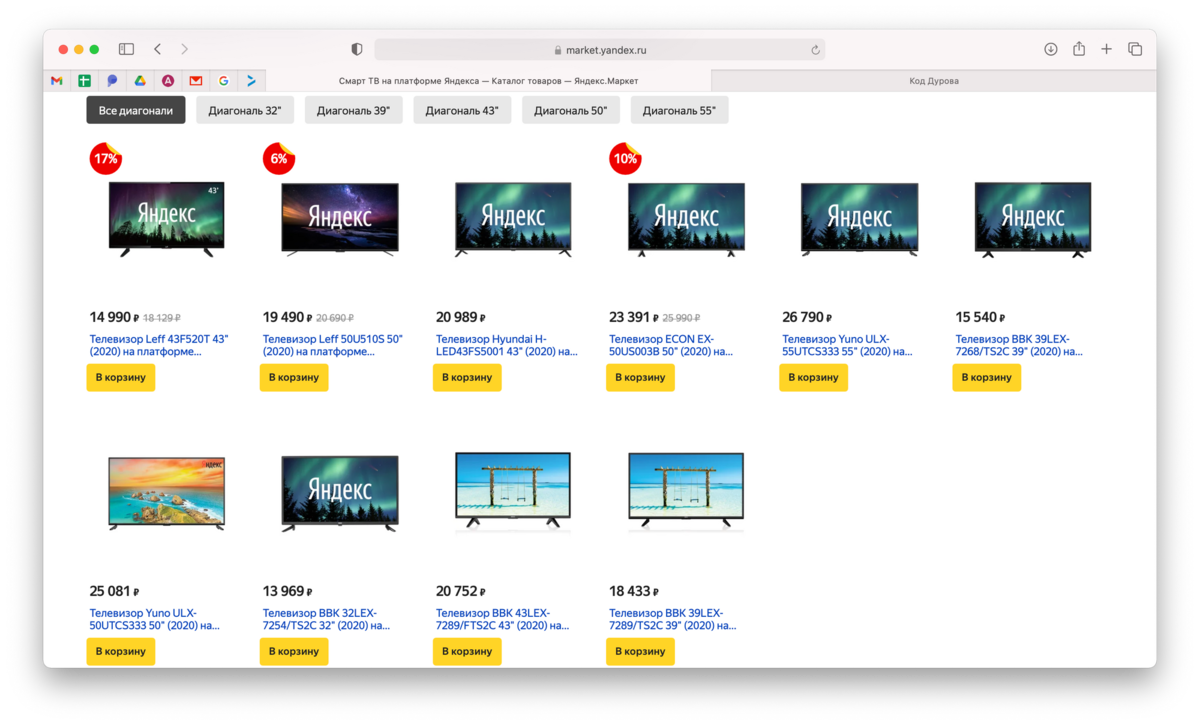Image resolution: width=1200 pixels, height=725 pixels.
Task: Click ECON EX-50US003B TV image
Action: (686, 220)
